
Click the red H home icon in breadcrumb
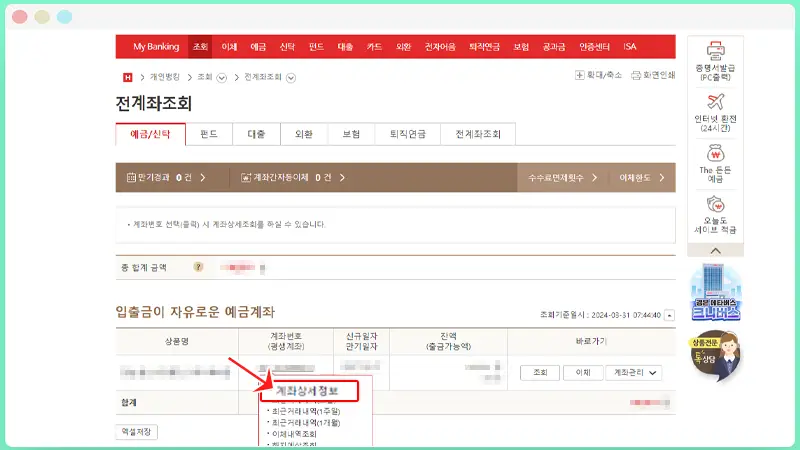pyautogui.click(x=128, y=77)
